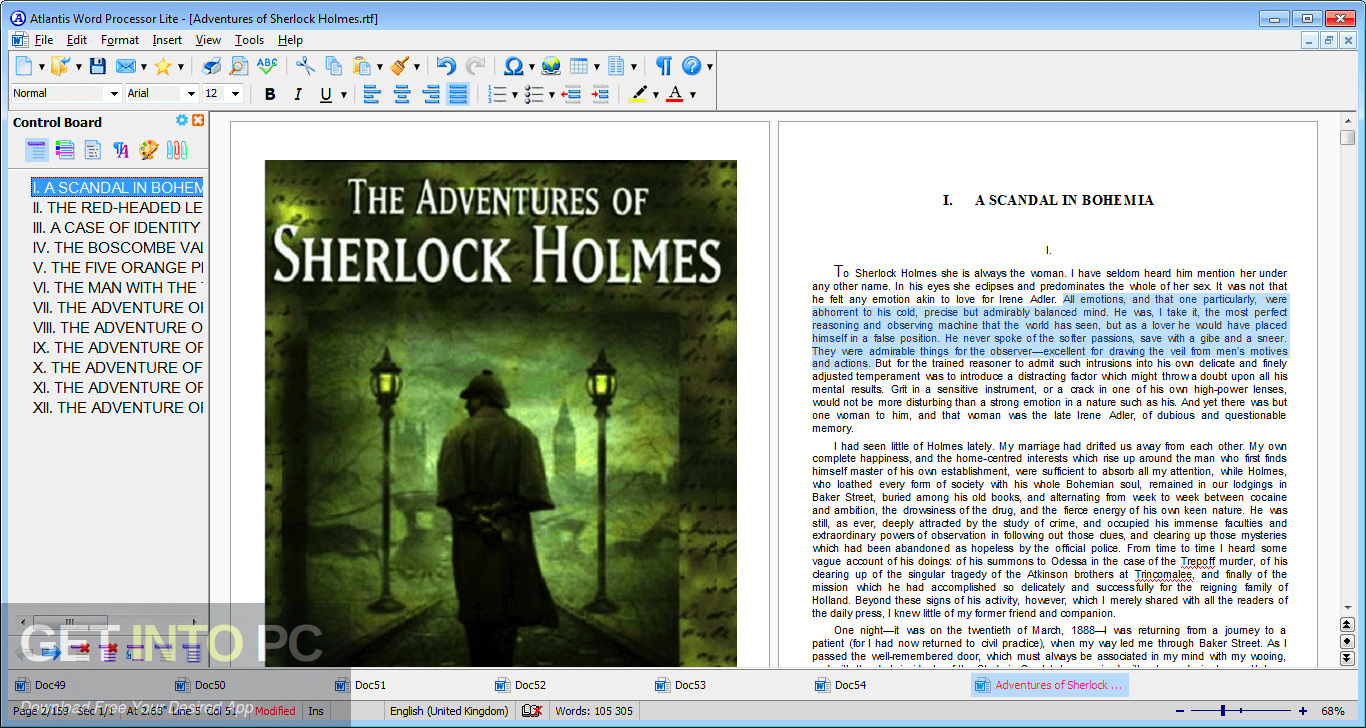Center the paragraph text
The image size is (1366, 728).
coord(401,94)
